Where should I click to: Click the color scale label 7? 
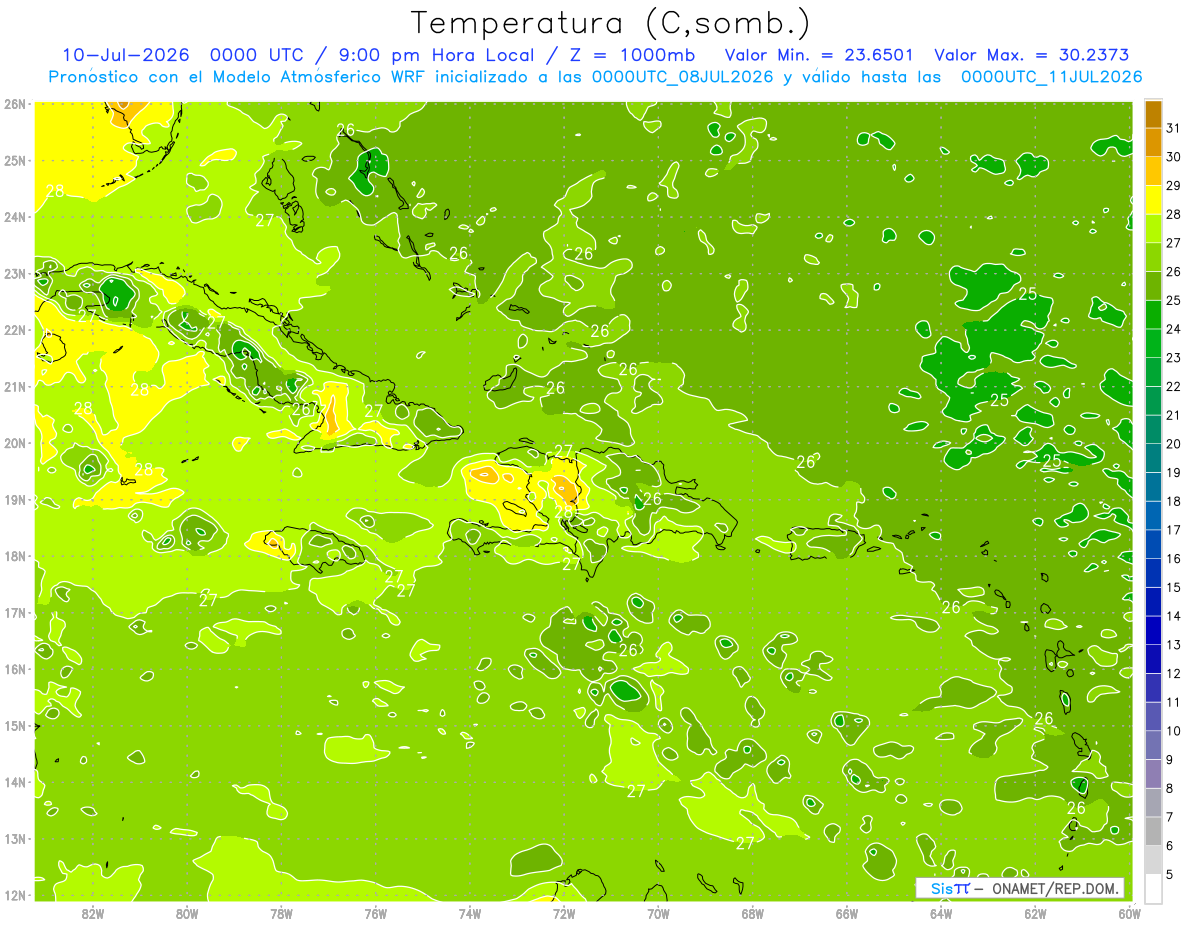[1170, 817]
